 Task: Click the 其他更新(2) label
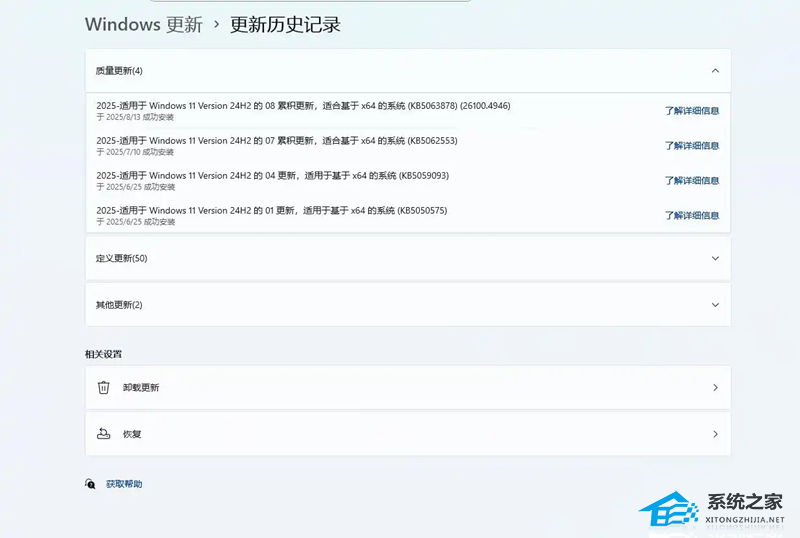tap(119, 305)
